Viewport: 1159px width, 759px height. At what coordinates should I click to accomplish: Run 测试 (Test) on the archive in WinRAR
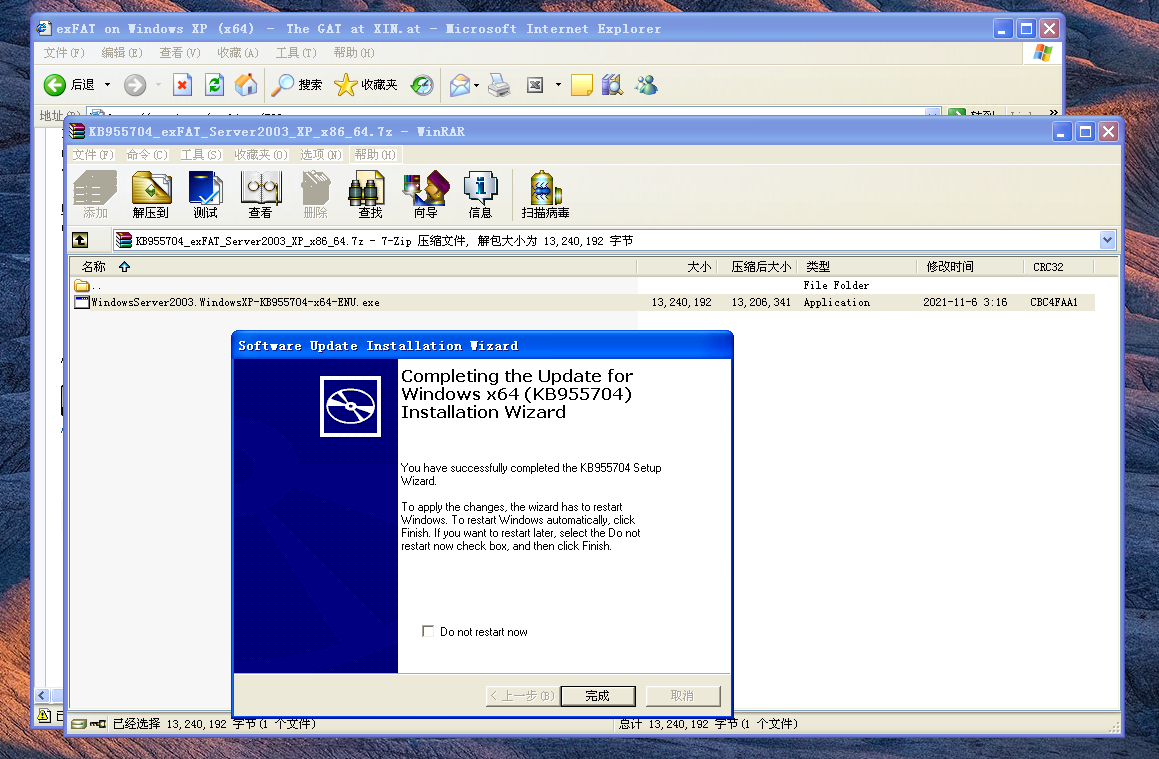point(205,195)
